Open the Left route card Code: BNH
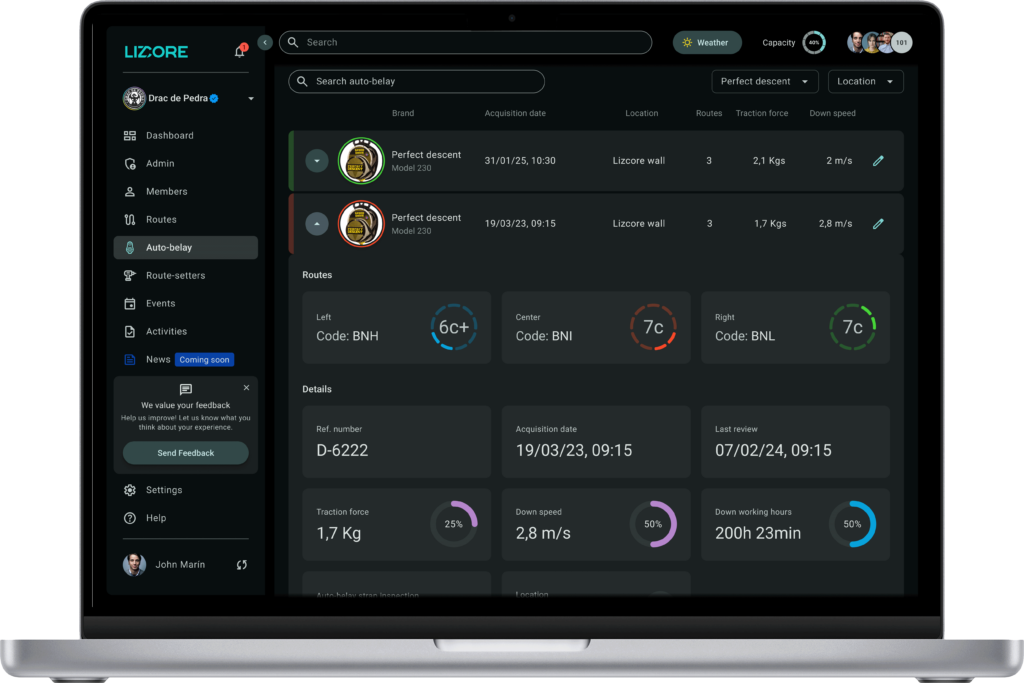Image resolution: width=1024 pixels, height=683 pixels. click(x=396, y=328)
